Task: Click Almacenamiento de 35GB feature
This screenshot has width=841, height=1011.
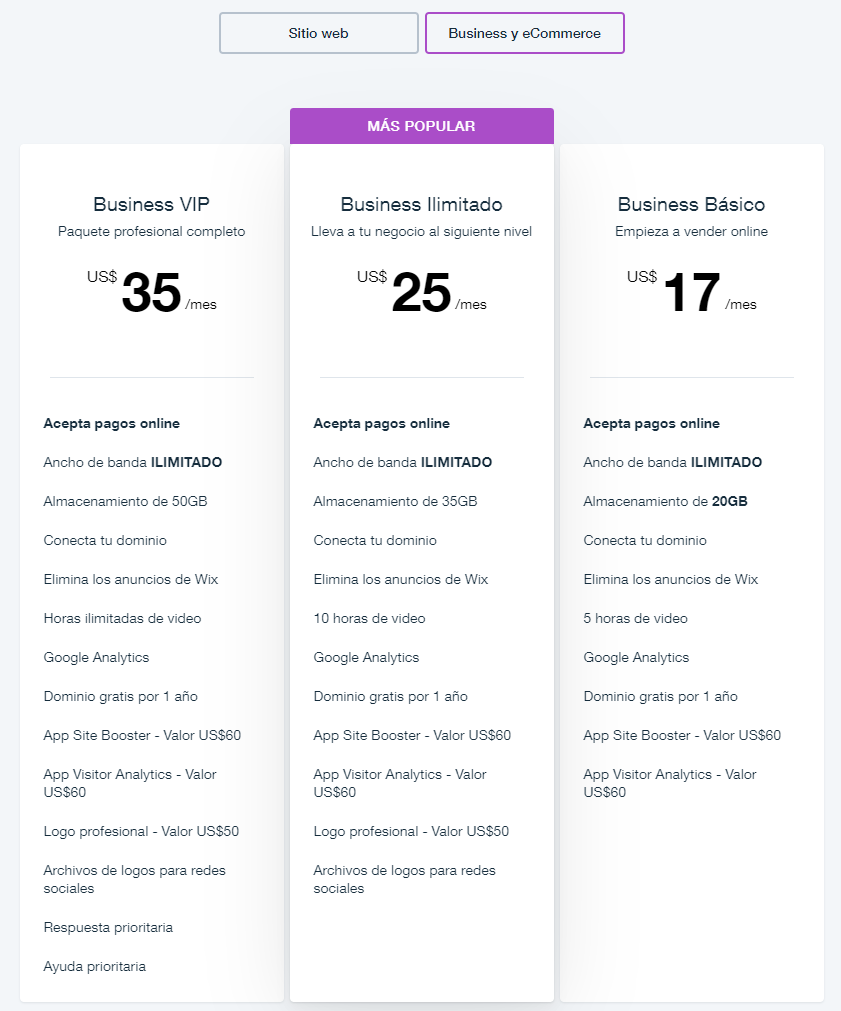Action: coord(395,501)
